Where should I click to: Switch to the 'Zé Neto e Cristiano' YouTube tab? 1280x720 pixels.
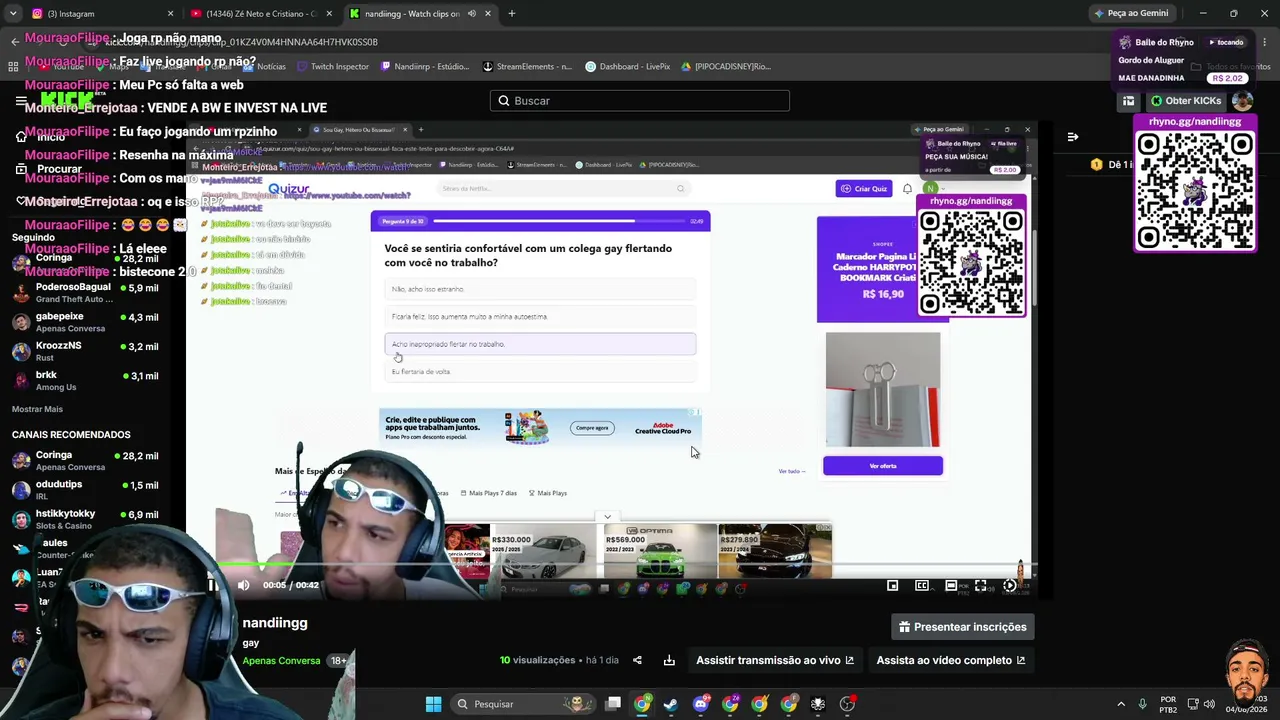pyautogui.click(x=261, y=14)
